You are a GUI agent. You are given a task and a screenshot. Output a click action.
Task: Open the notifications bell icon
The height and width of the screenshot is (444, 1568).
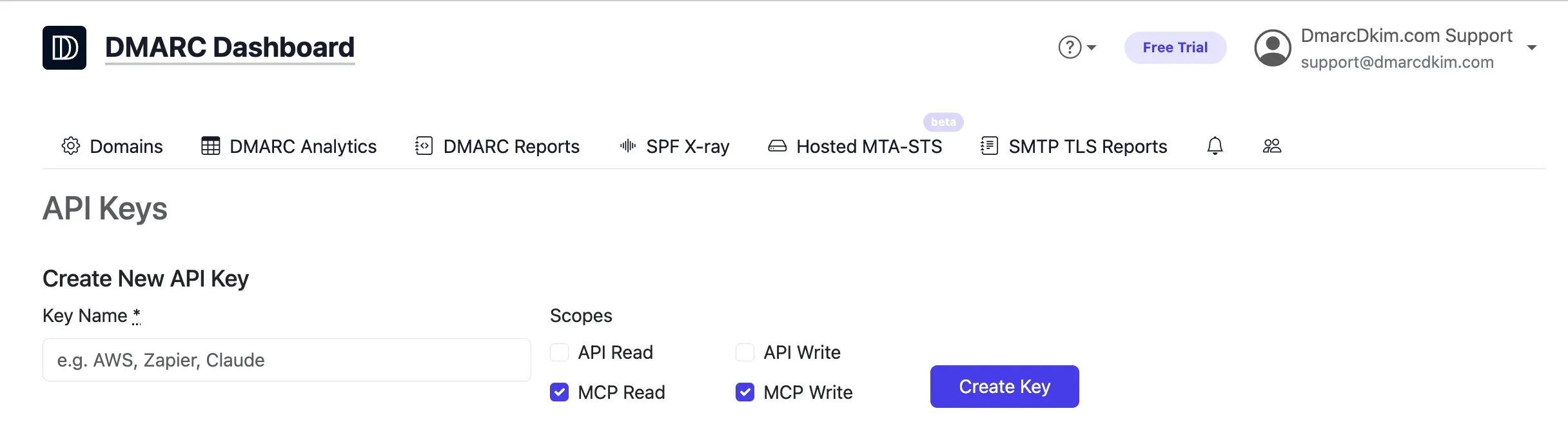(x=1215, y=146)
